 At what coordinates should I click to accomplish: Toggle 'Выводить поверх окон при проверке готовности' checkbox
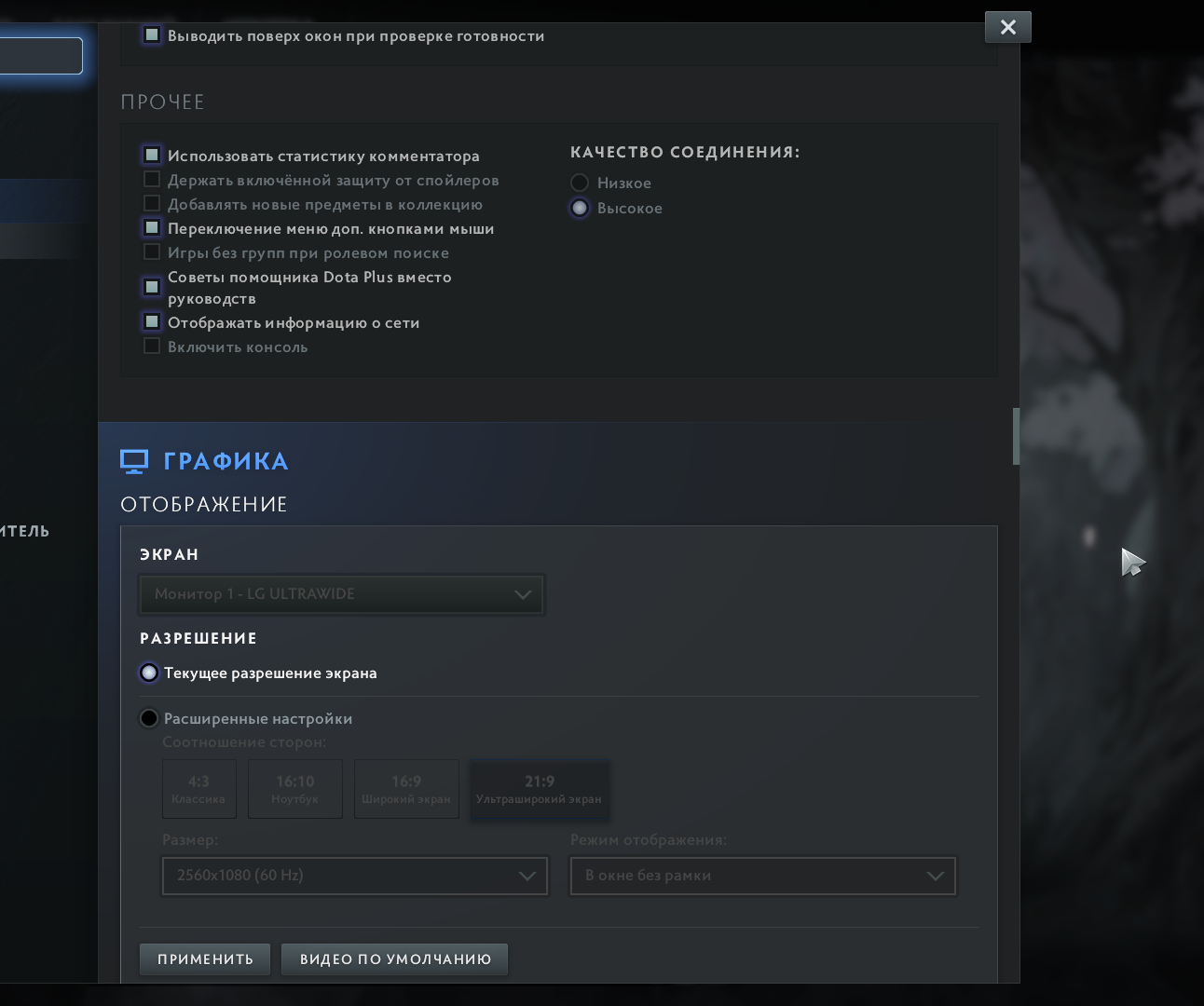(152, 35)
